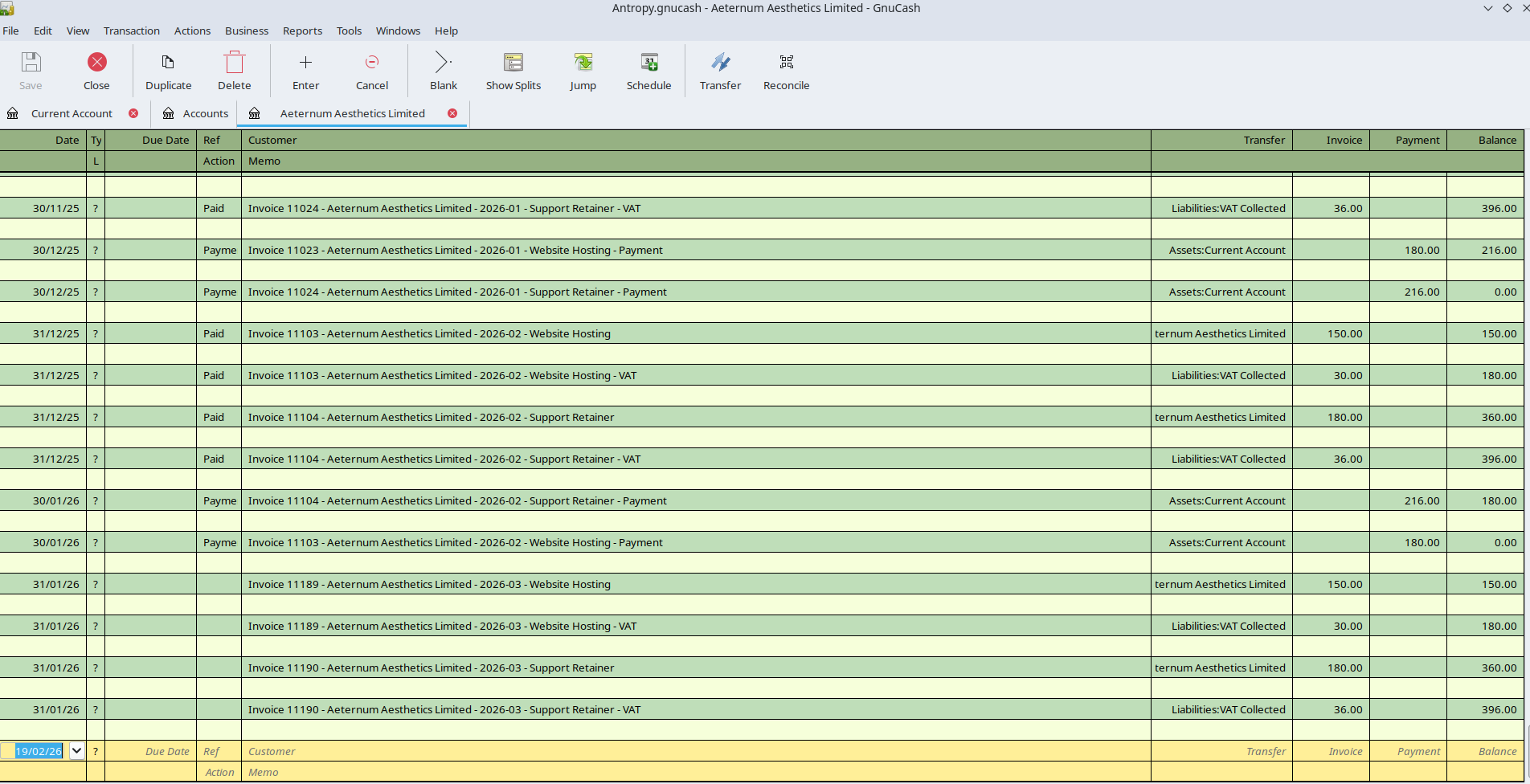Image resolution: width=1530 pixels, height=784 pixels.
Task: Open the Business menu
Action: (x=247, y=31)
